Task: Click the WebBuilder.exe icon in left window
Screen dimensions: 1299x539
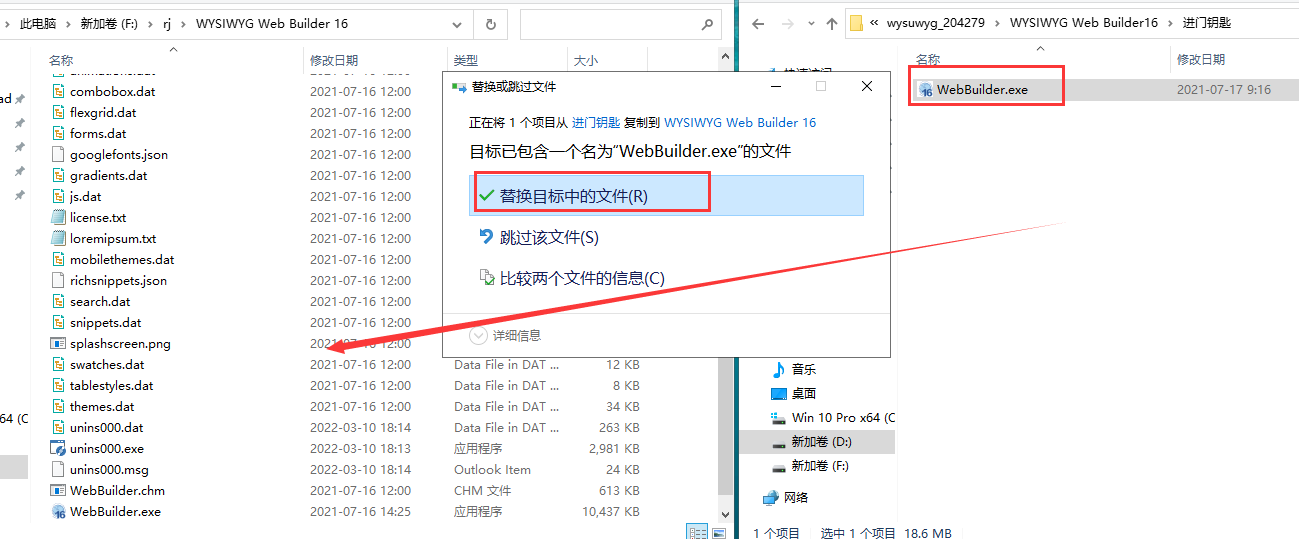Action: [58, 511]
